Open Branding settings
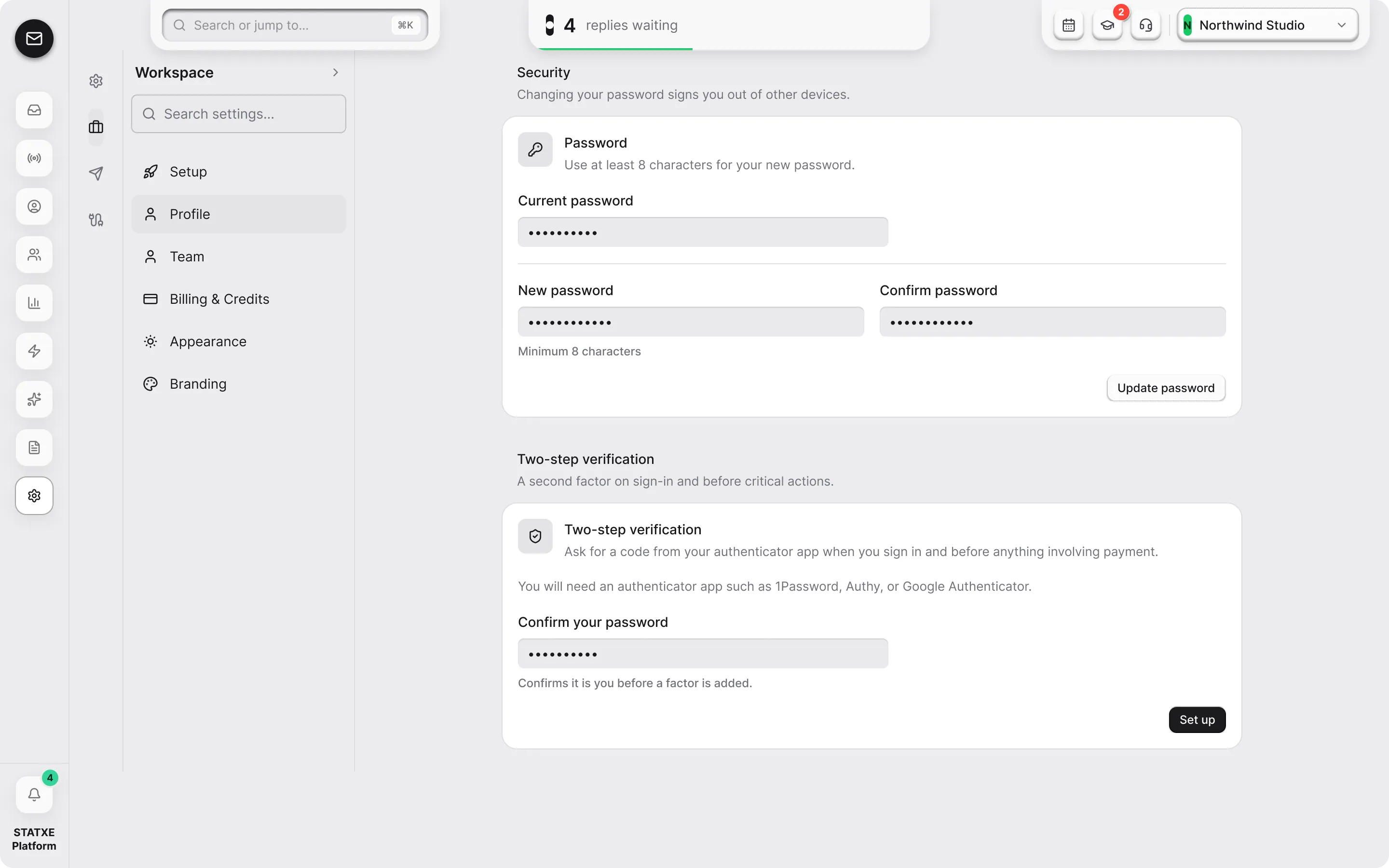The width and height of the screenshot is (1389, 868). pos(238,384)
